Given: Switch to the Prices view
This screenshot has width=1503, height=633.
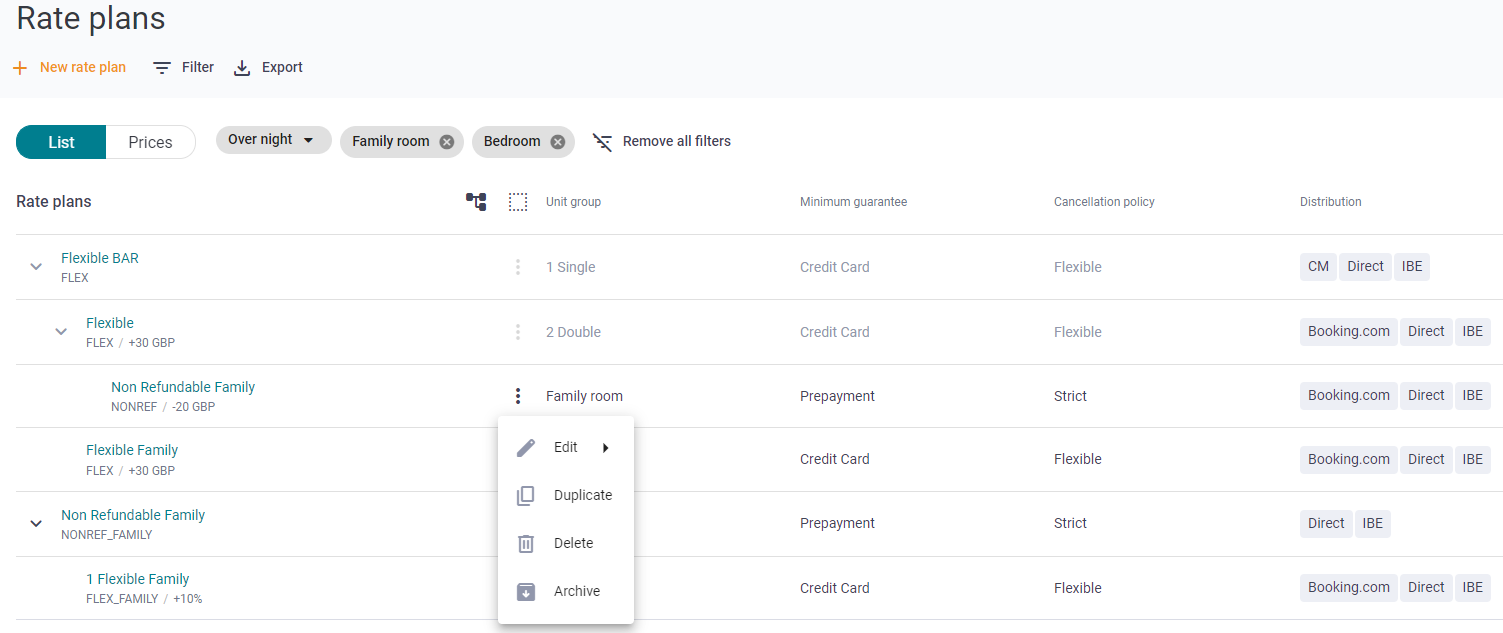Looking at the screenshot, I should pos(150,142).
